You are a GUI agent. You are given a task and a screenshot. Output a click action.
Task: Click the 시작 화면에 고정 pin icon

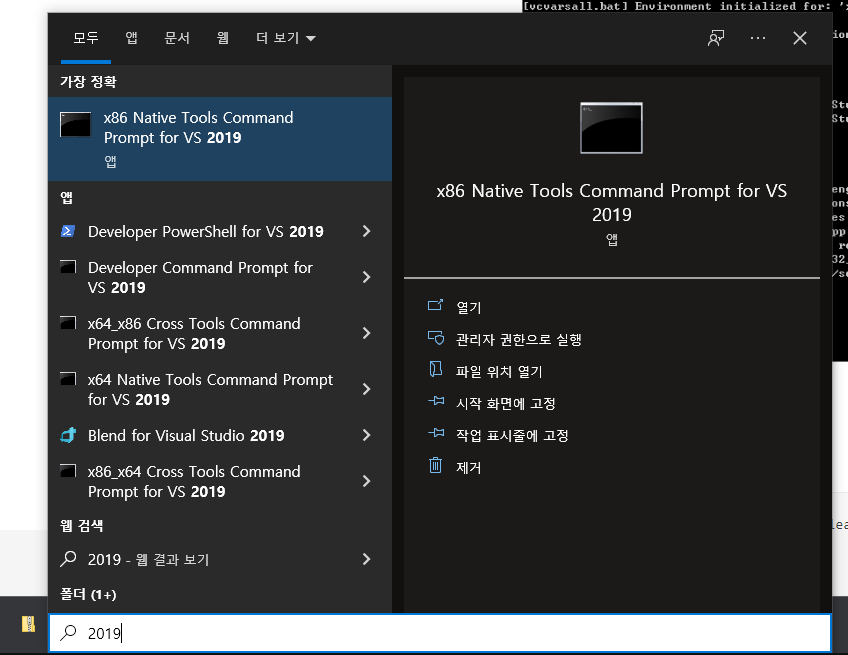point(436,401)
